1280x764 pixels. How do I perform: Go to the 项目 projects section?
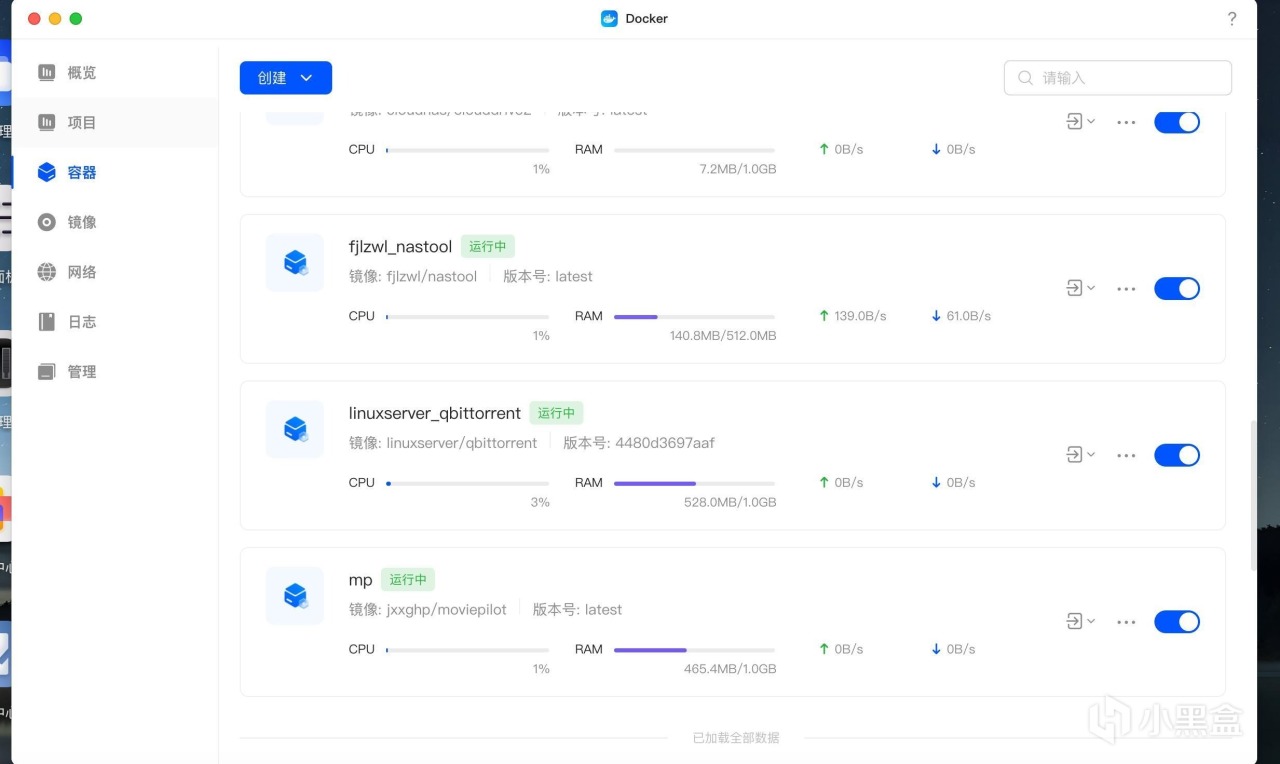click(x=115, y=123)
